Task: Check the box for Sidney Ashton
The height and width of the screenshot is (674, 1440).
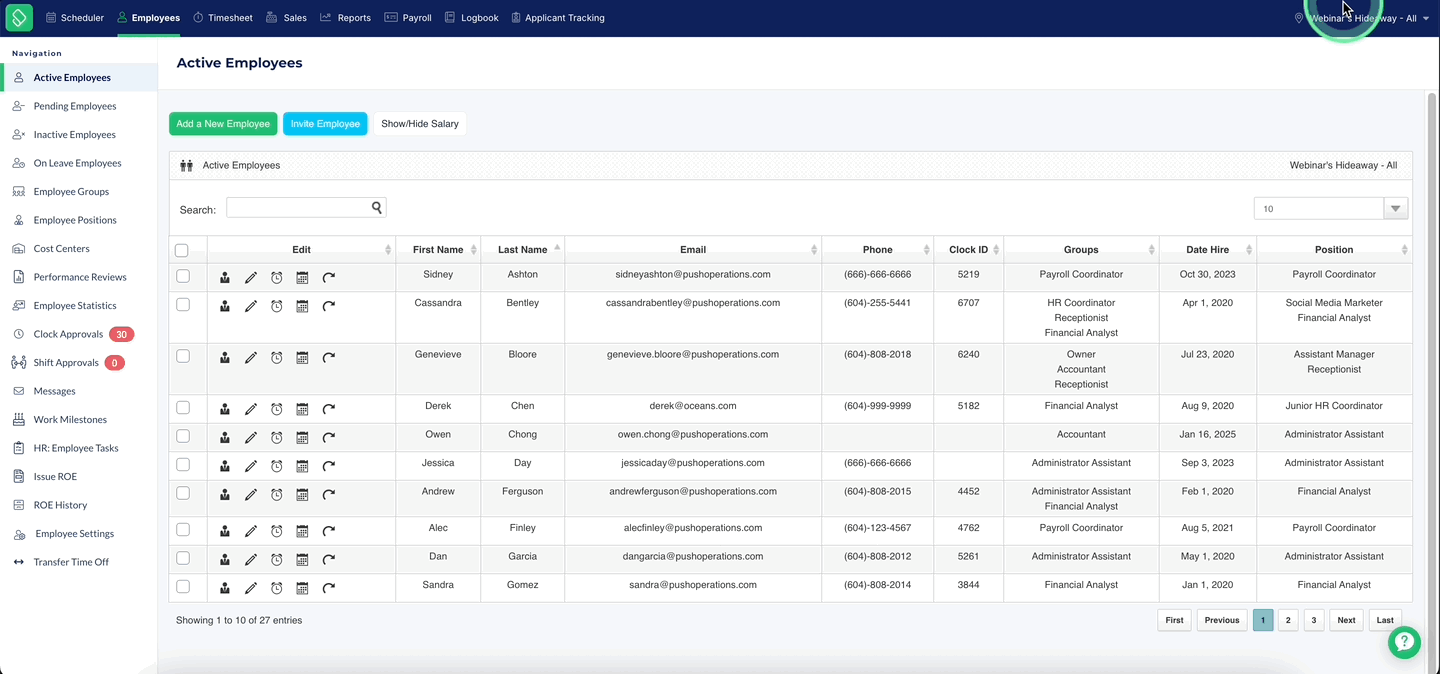Action: coord(183,276)
